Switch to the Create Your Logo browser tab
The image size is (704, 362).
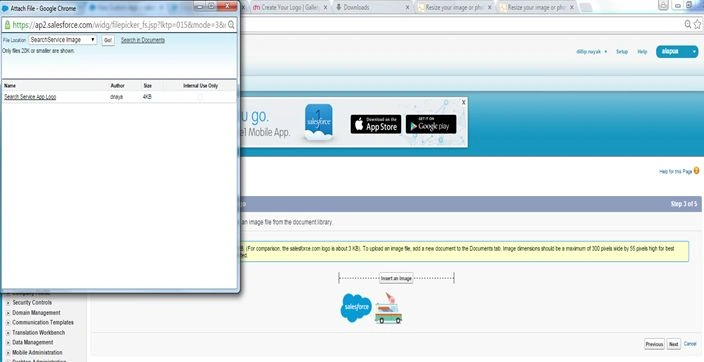290,8
